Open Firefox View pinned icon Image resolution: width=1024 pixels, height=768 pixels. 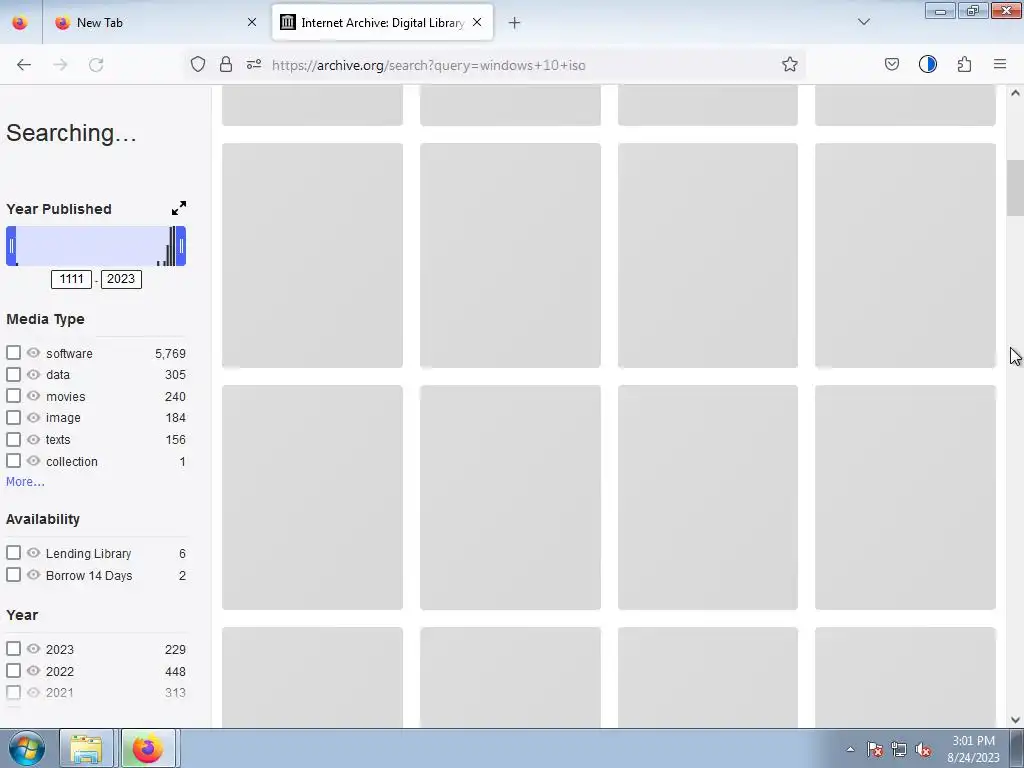(x=20, y=22)
